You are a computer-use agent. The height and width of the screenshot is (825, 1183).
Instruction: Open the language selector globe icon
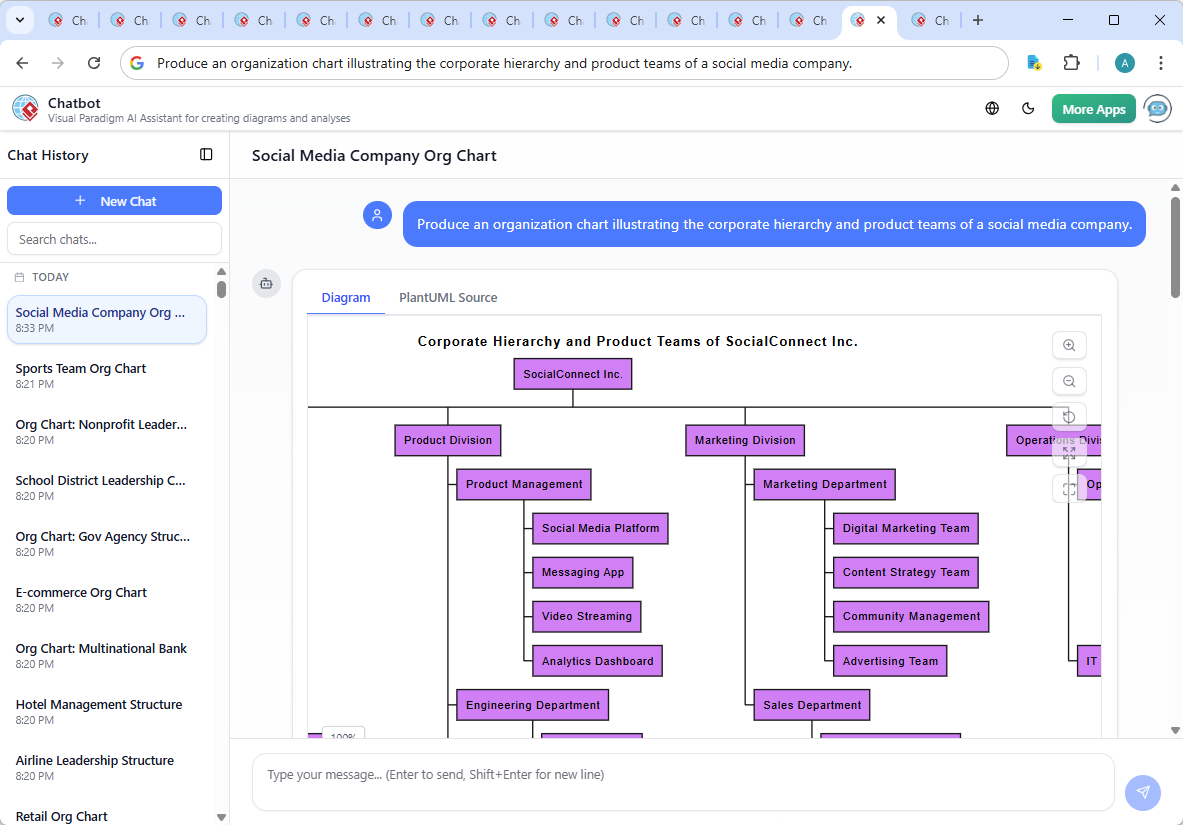tap(991, 108)
